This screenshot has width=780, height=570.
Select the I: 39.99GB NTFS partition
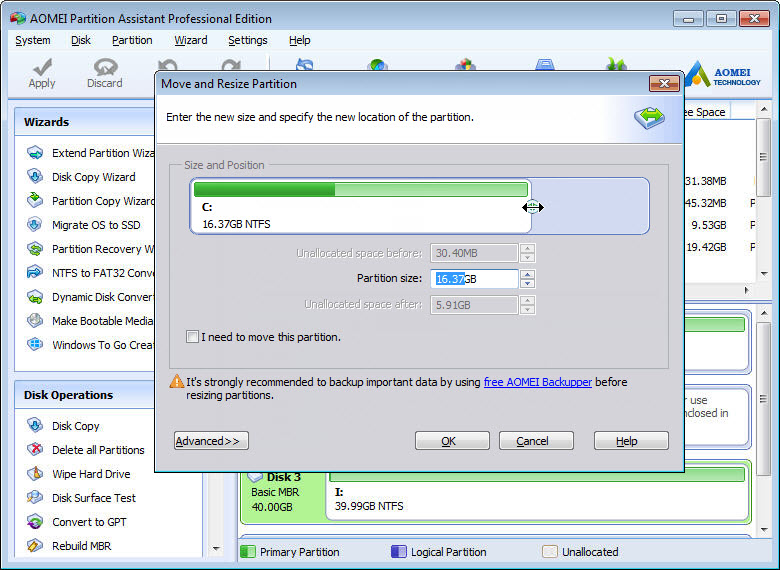coord(539,495)
